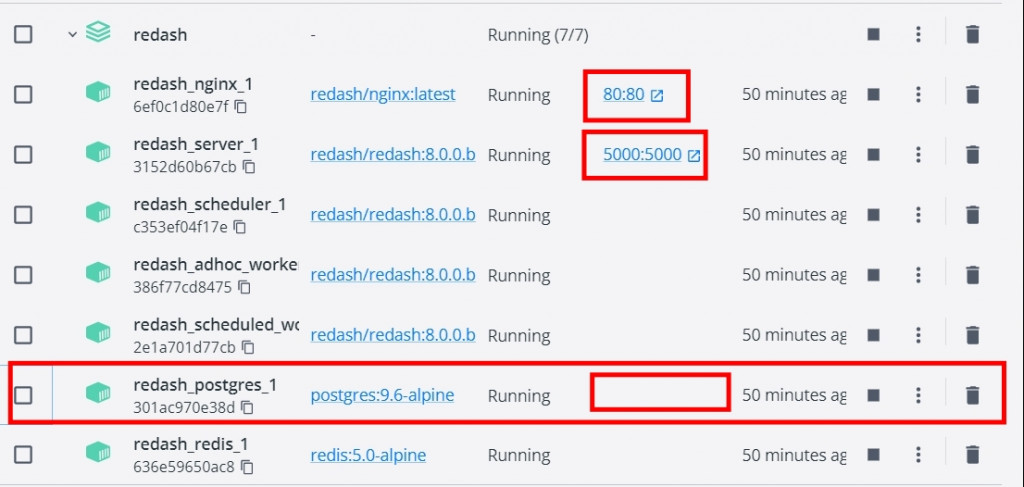Check the box beside container 2e1a701d77cb
The image size is (1024, 487).
tap(23, 335)
